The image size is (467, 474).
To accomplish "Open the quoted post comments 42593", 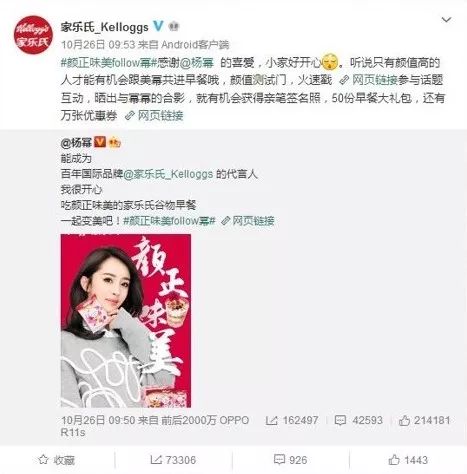I will tap(358, 420).
